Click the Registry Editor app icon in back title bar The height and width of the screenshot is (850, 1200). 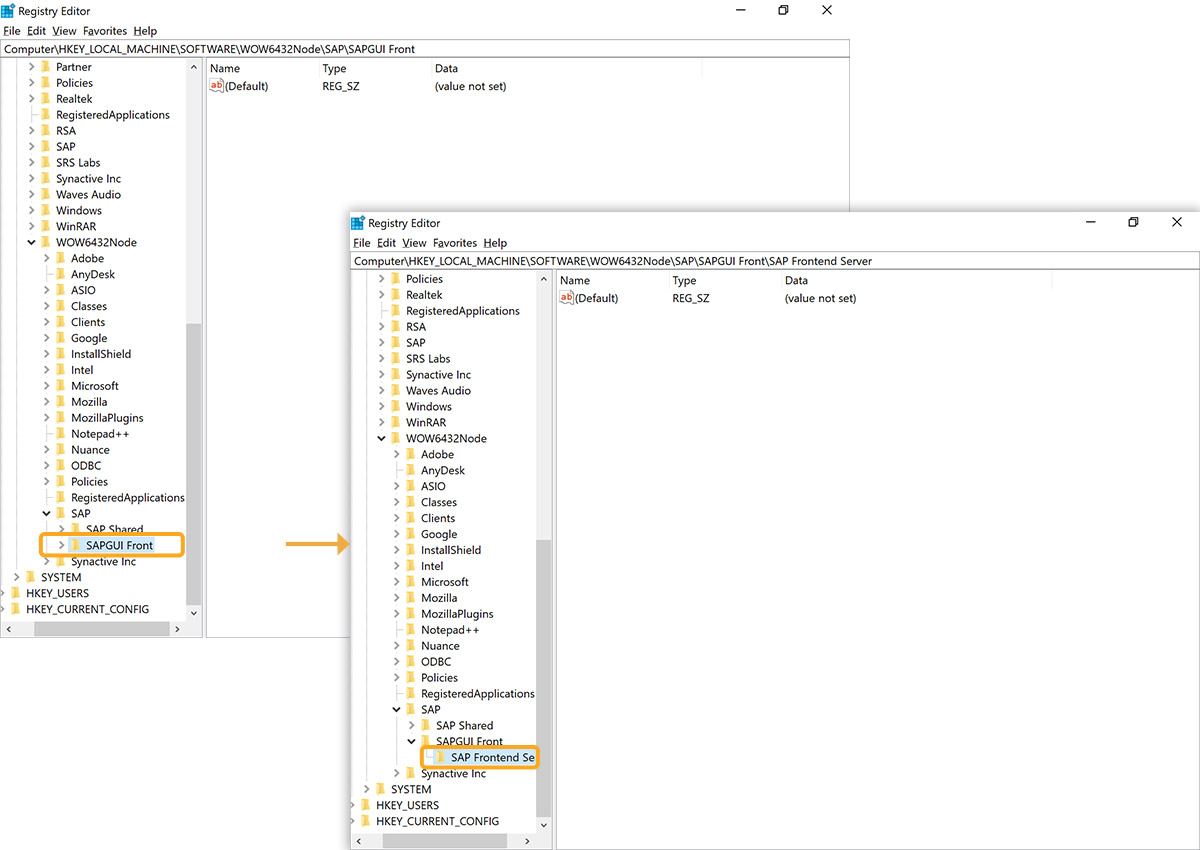click(x=8, y=11)
